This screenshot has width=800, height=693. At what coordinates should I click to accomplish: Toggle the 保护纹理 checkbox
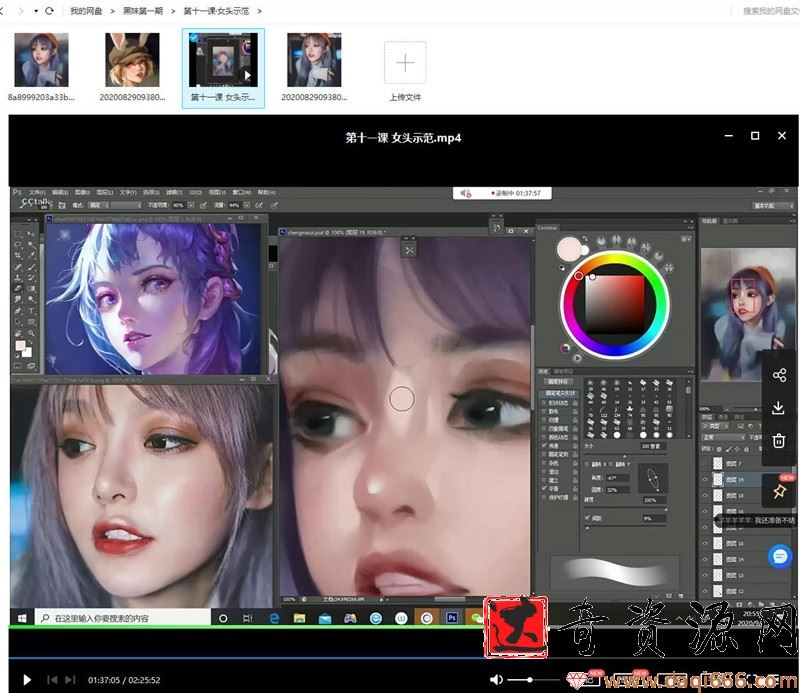click(x=544, y=497)
